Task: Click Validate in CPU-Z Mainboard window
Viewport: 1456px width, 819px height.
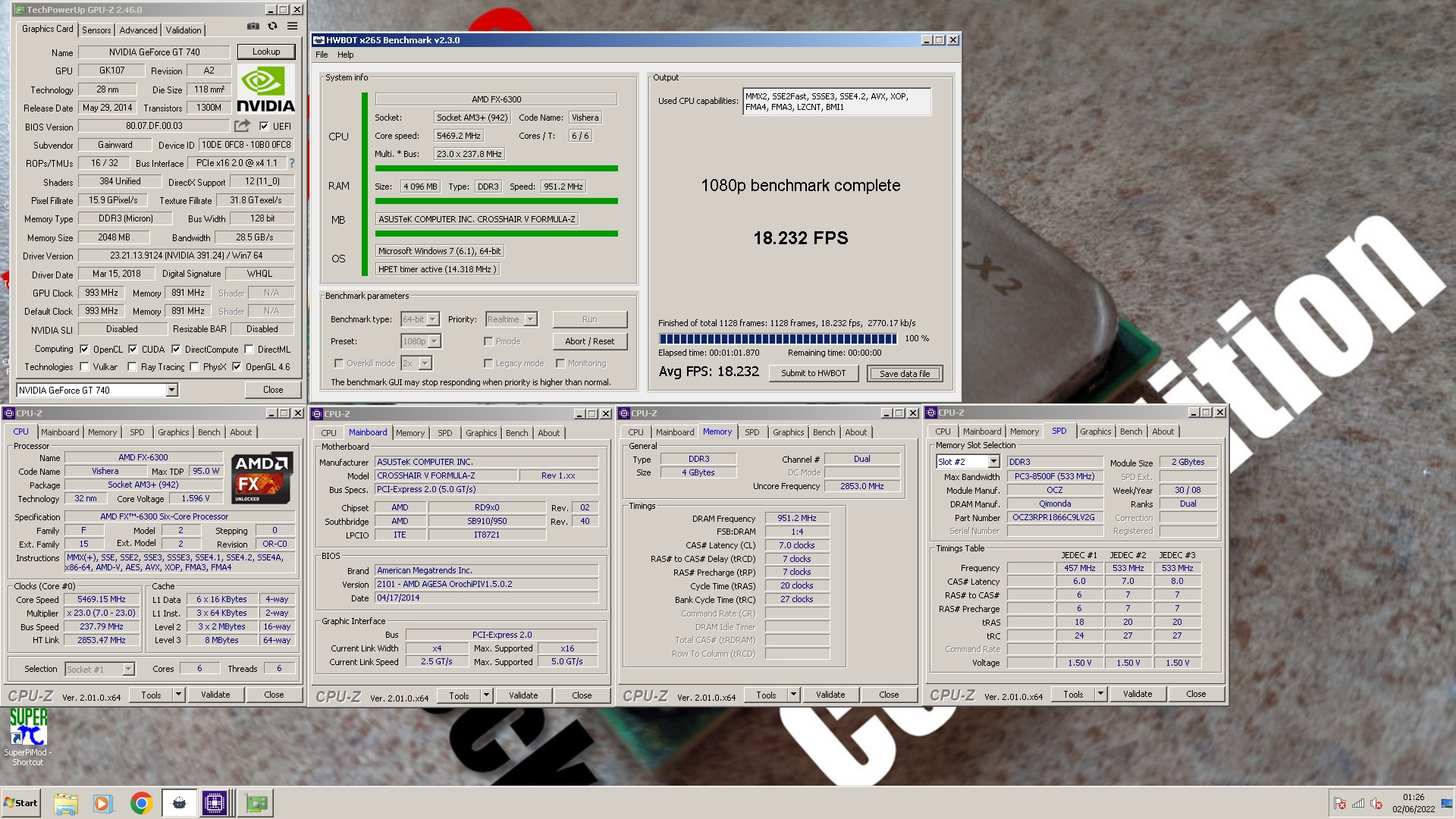Action: (x=523, y=695)
